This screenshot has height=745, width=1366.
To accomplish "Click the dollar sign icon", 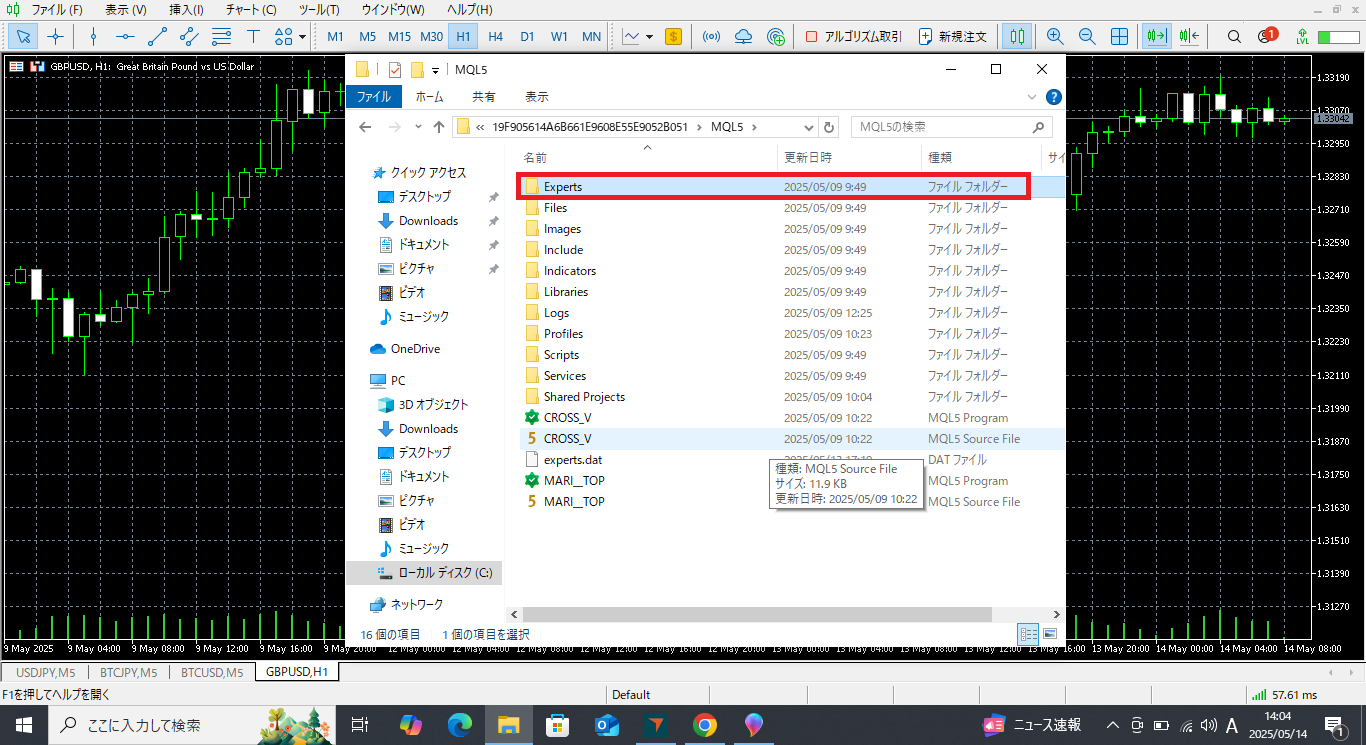I will pyautogui.click(x=673, y=37).
